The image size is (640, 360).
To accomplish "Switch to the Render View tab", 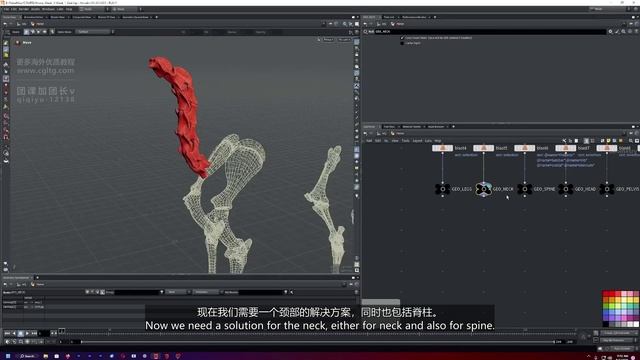I will pyautogui.click(x=58, y=17).
